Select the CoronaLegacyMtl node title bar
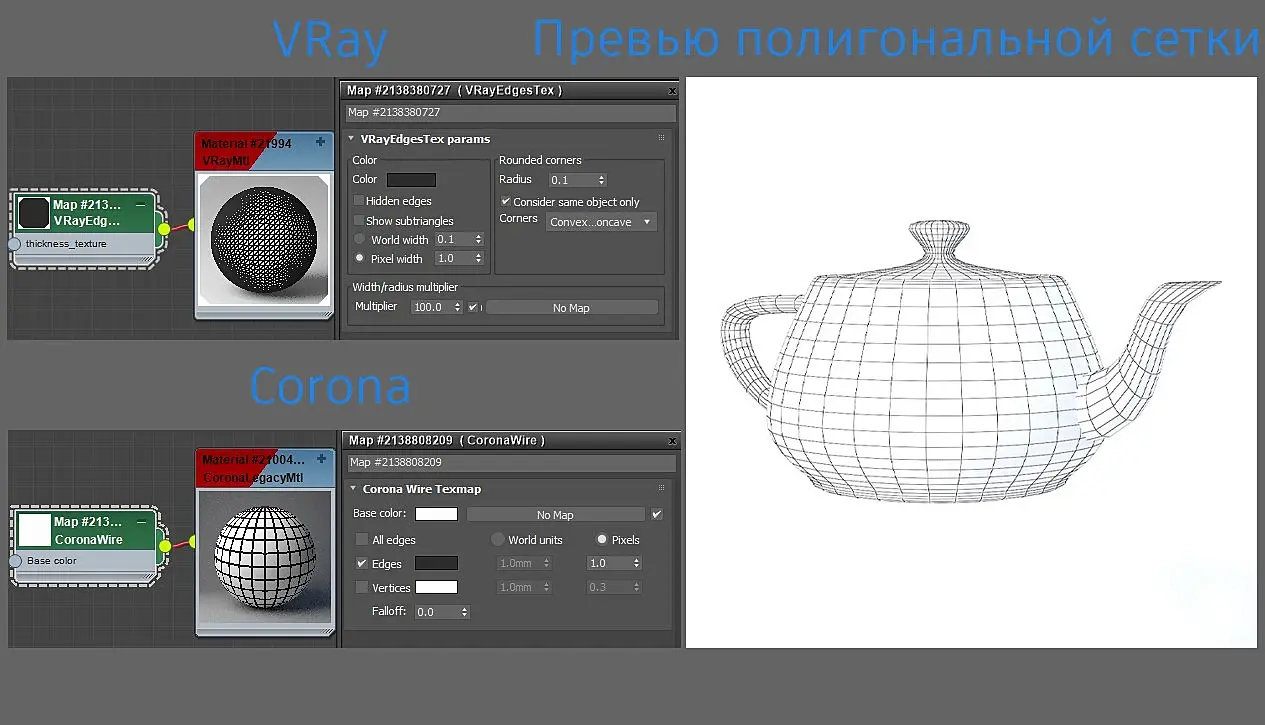The height and width of the screenshot is (725, 1265). click(265, 468)
